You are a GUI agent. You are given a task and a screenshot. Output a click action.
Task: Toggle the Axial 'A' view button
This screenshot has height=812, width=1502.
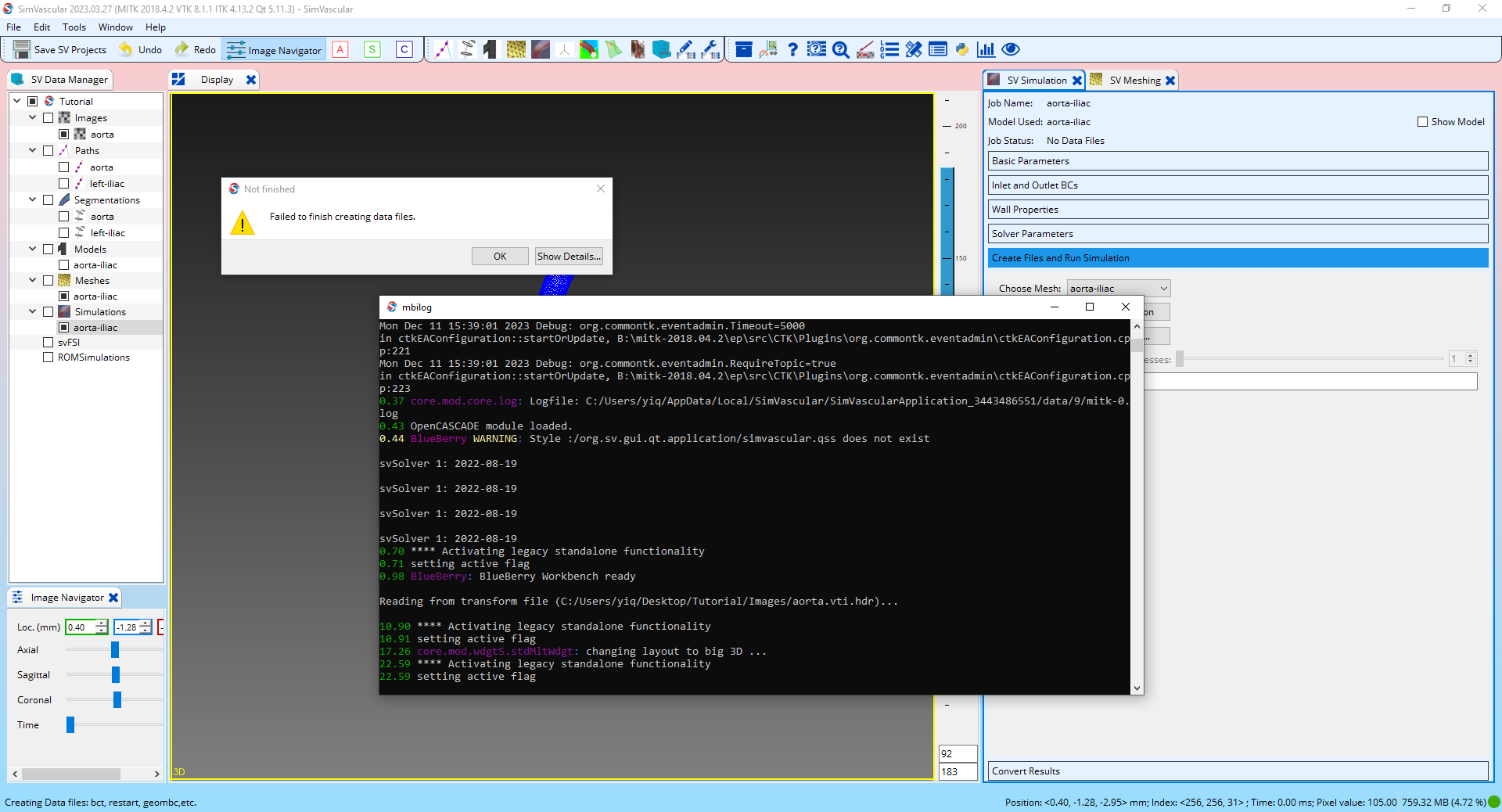pos(340,49)
